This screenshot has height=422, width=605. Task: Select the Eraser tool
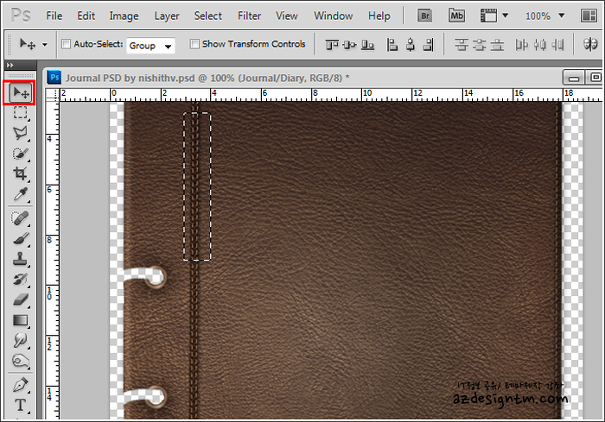20,300
